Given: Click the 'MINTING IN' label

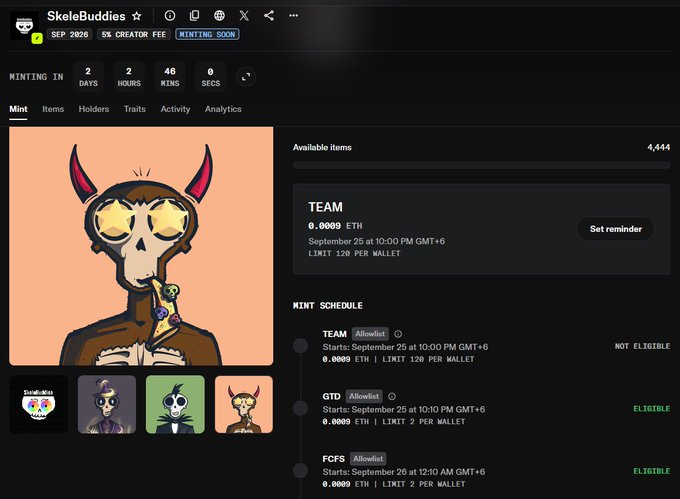Looking at the screenshot, I should click(x=36, y=77).
